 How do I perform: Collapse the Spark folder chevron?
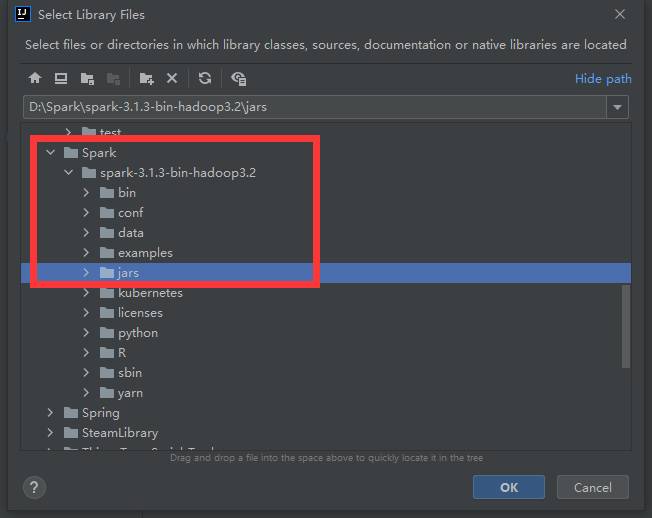point(50,153)
